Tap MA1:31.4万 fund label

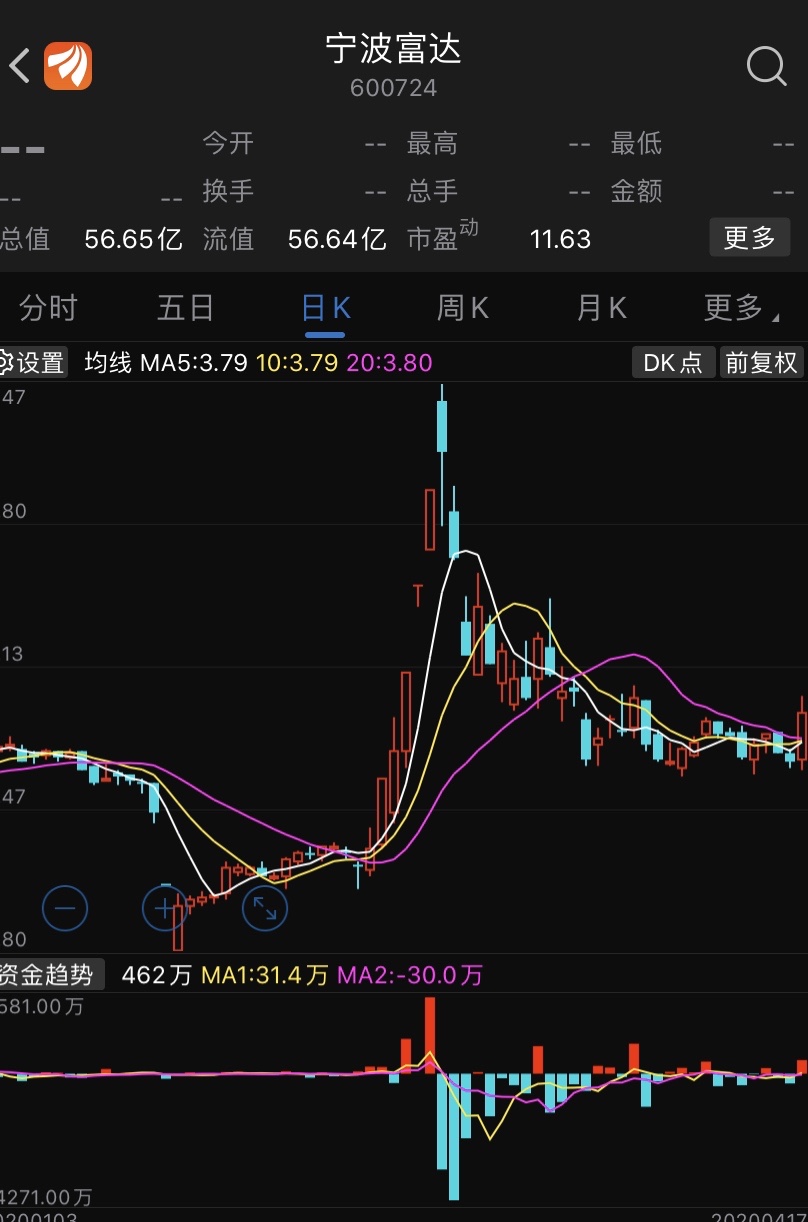pos(265,975)
